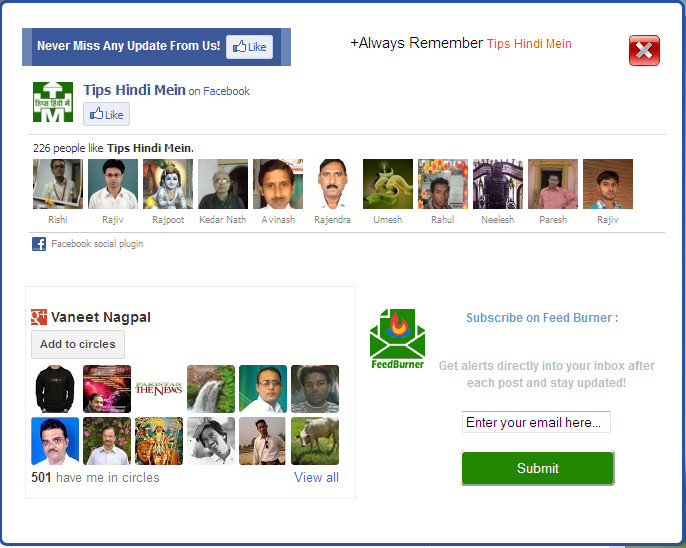Open Kedar Nath's profile picture

pyautogui.click(x=223, y=184)
